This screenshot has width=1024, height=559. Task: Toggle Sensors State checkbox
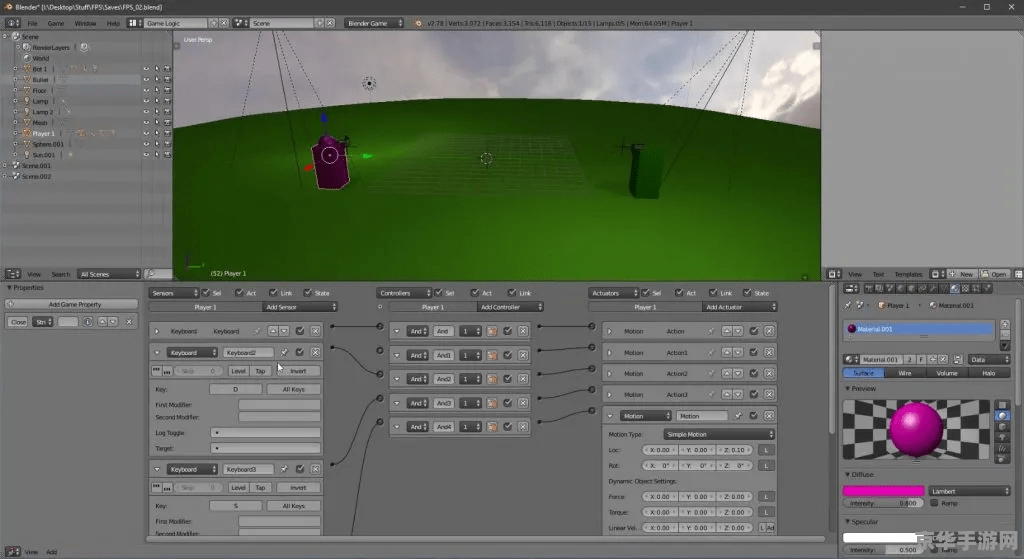click(307, 293)
